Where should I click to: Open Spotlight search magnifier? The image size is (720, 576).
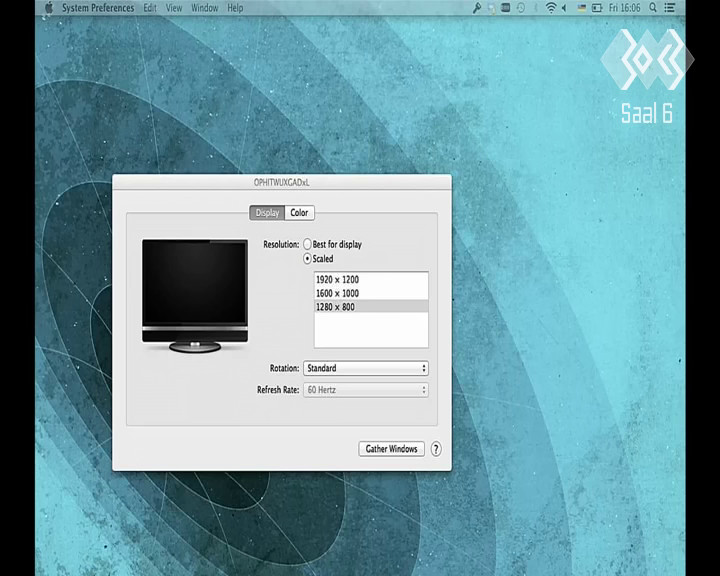[653, 8]
